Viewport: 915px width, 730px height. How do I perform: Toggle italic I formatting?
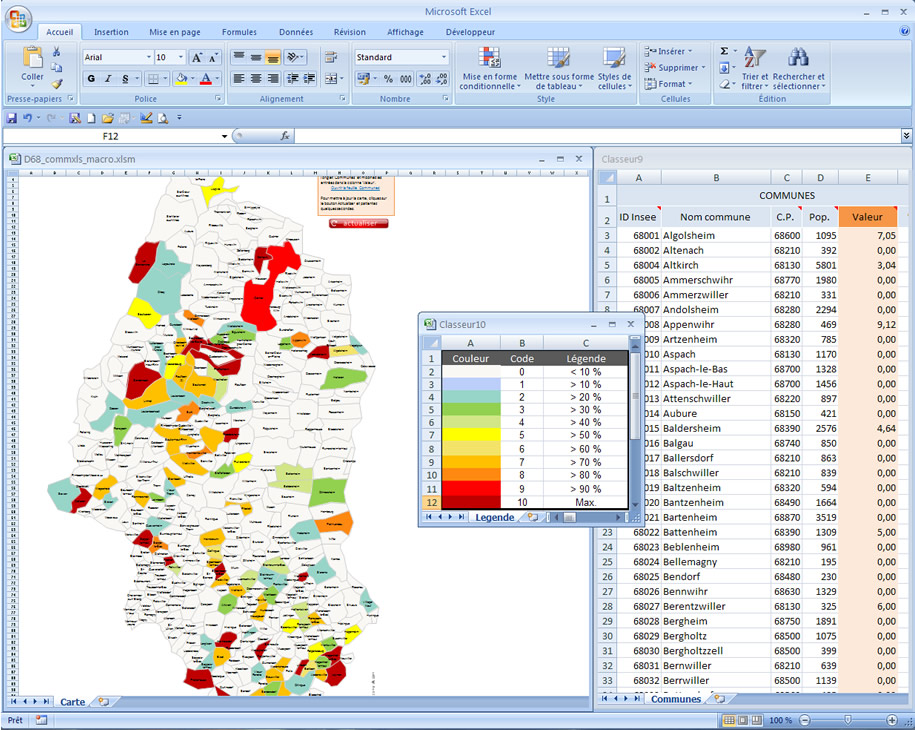[108, 78]
